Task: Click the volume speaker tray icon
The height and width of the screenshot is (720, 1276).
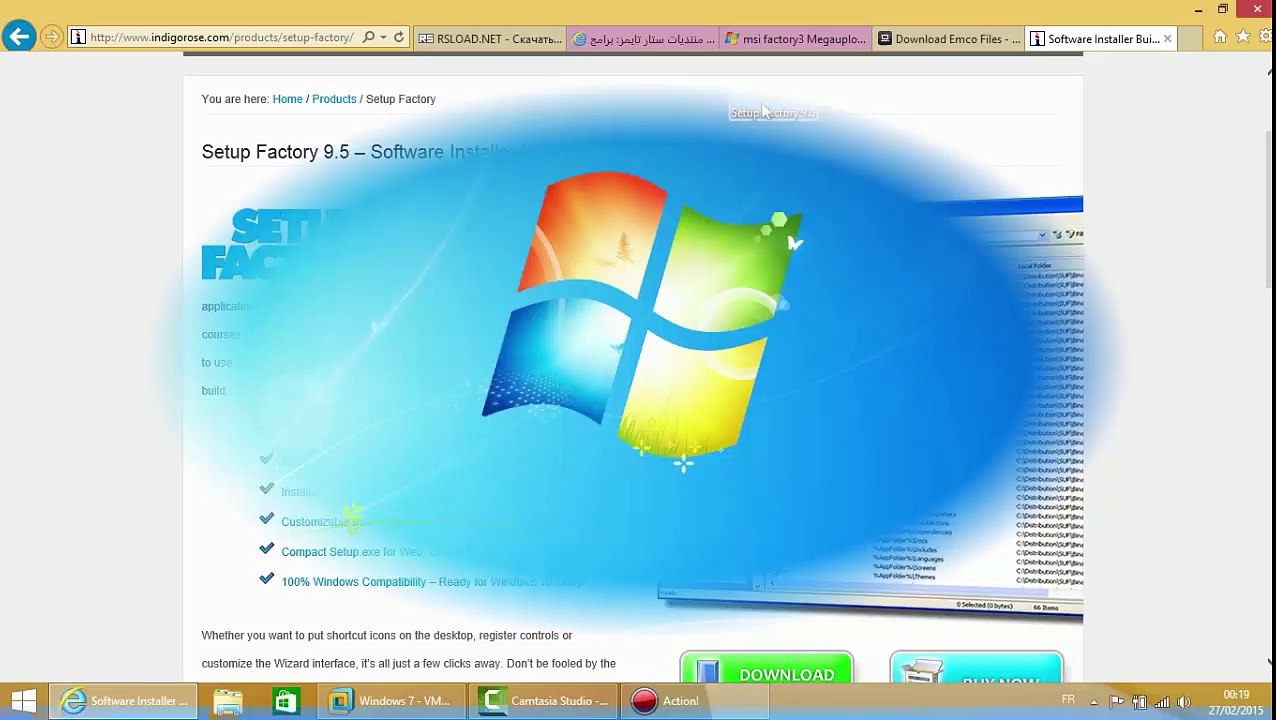Action: (1184, 702)
